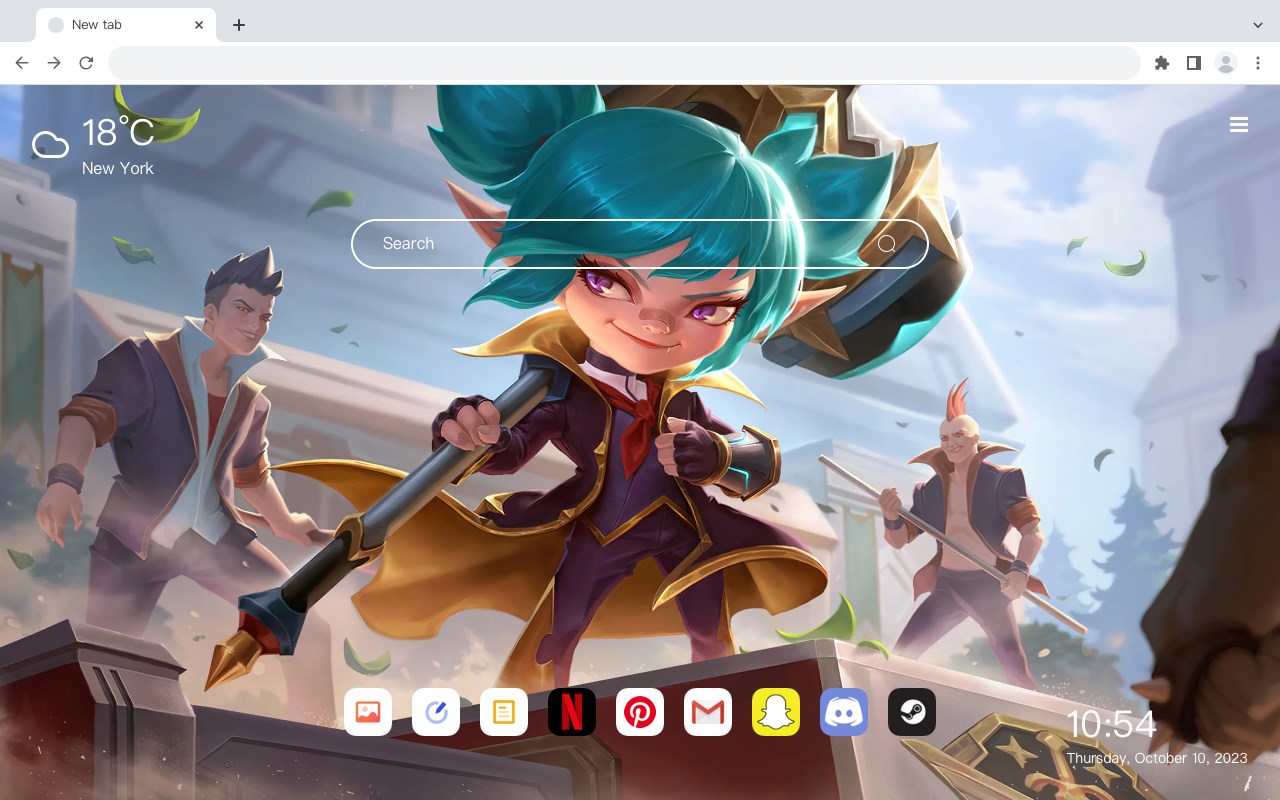
Task: Click the cloud weather icon
Action: [50, 145]
